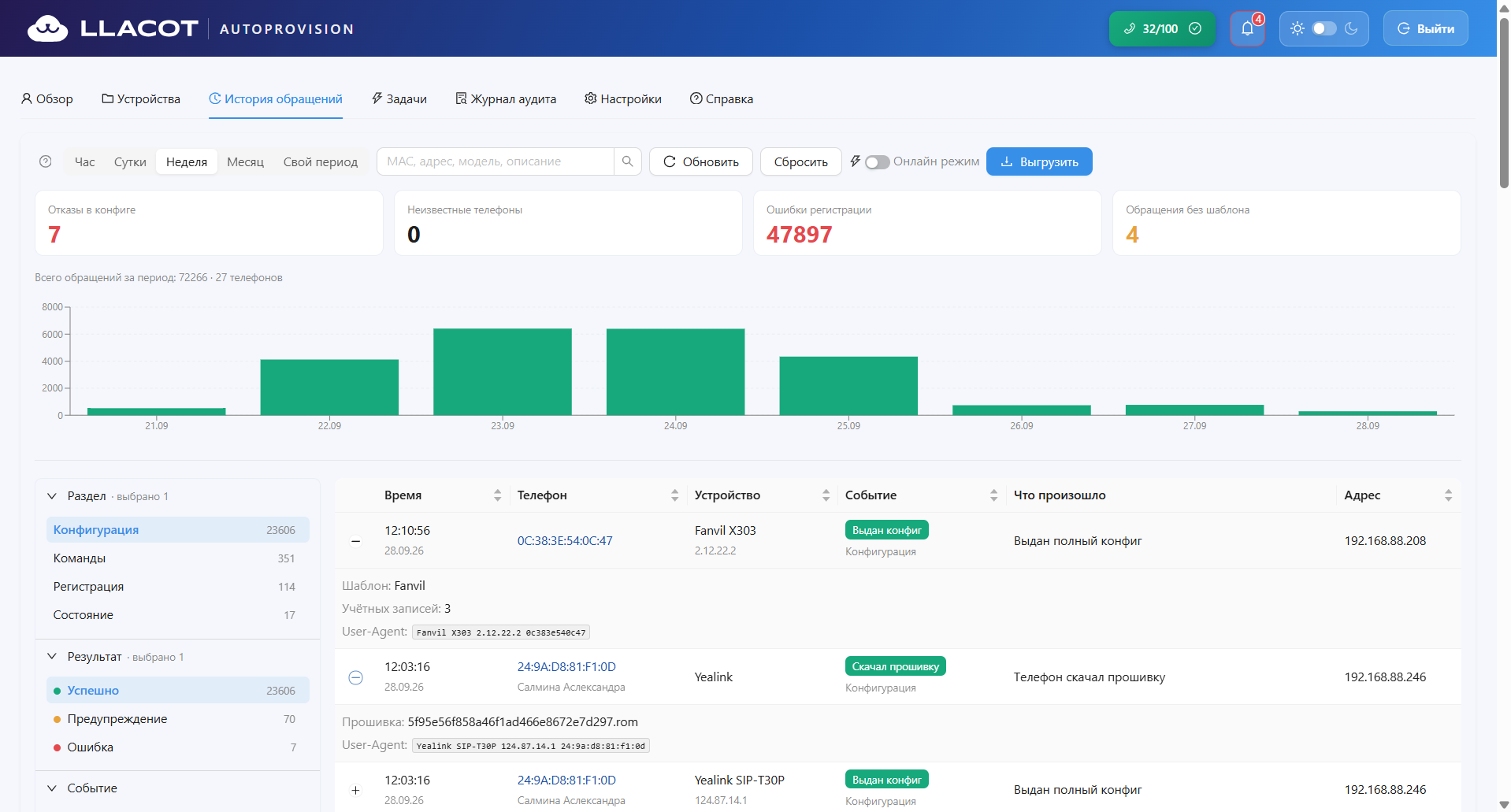The width and height of the screenshot is (1511, 812).
Task: Select the Предупреждение result filter
Action: pos(177,719)
